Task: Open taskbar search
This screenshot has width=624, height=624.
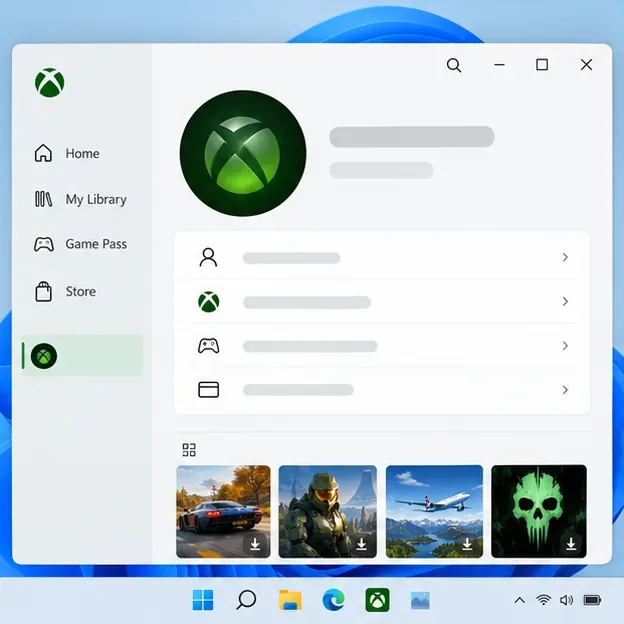Action: point(246,600)
